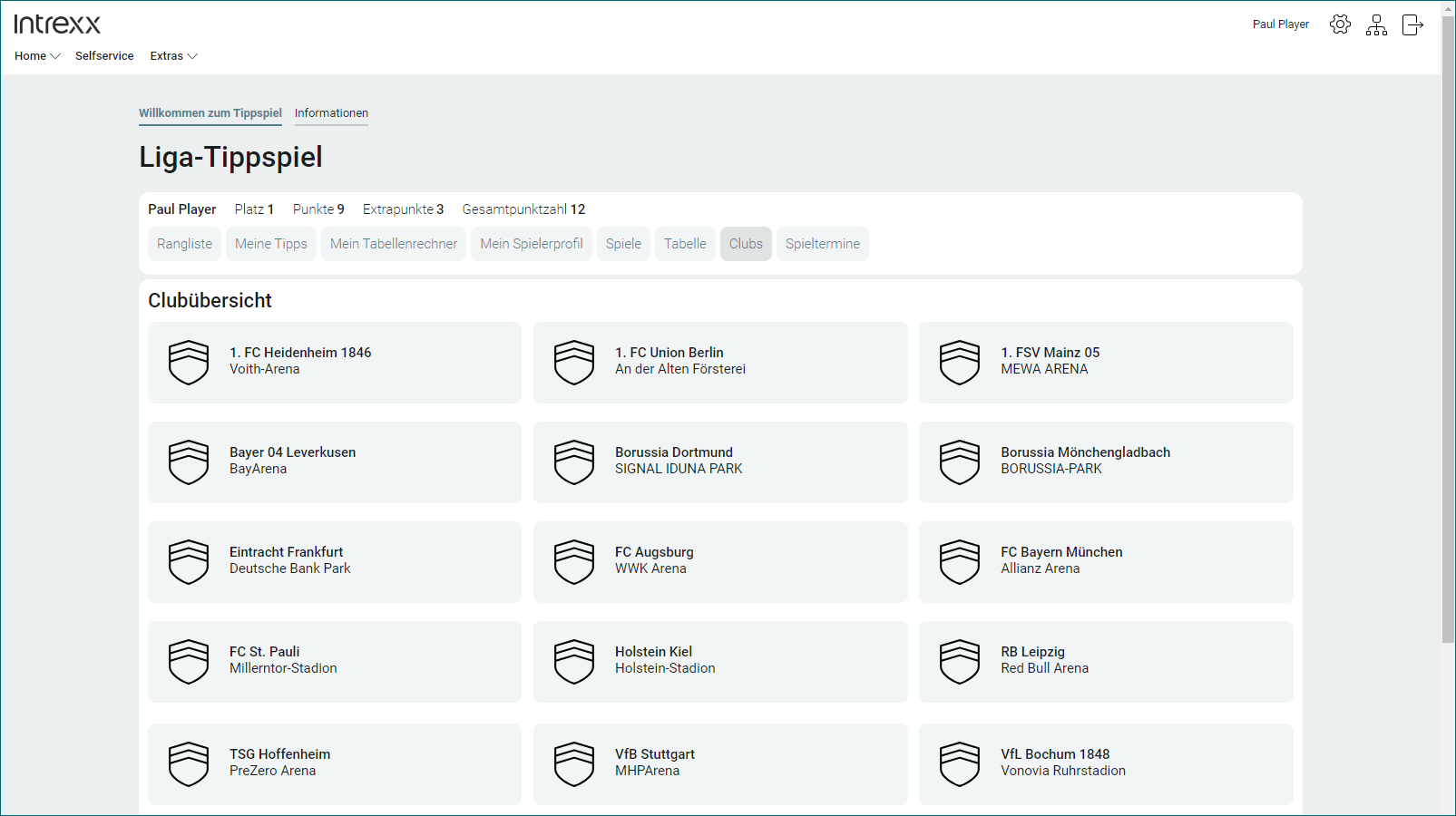
Task: Click the FC Bayern München crest icon
Action: tap(960, 562)
